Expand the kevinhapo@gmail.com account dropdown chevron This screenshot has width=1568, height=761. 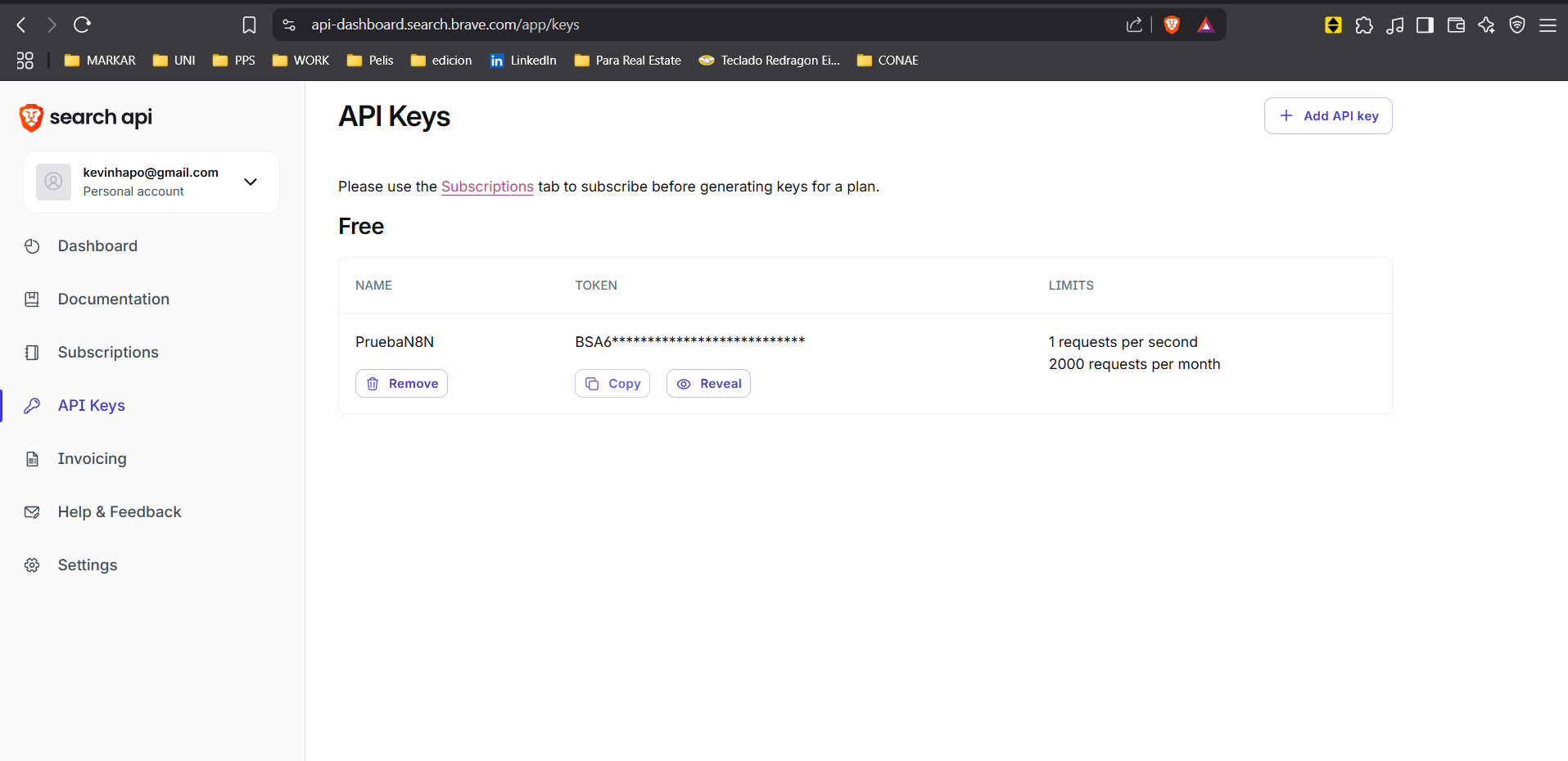tap(251, 182)
